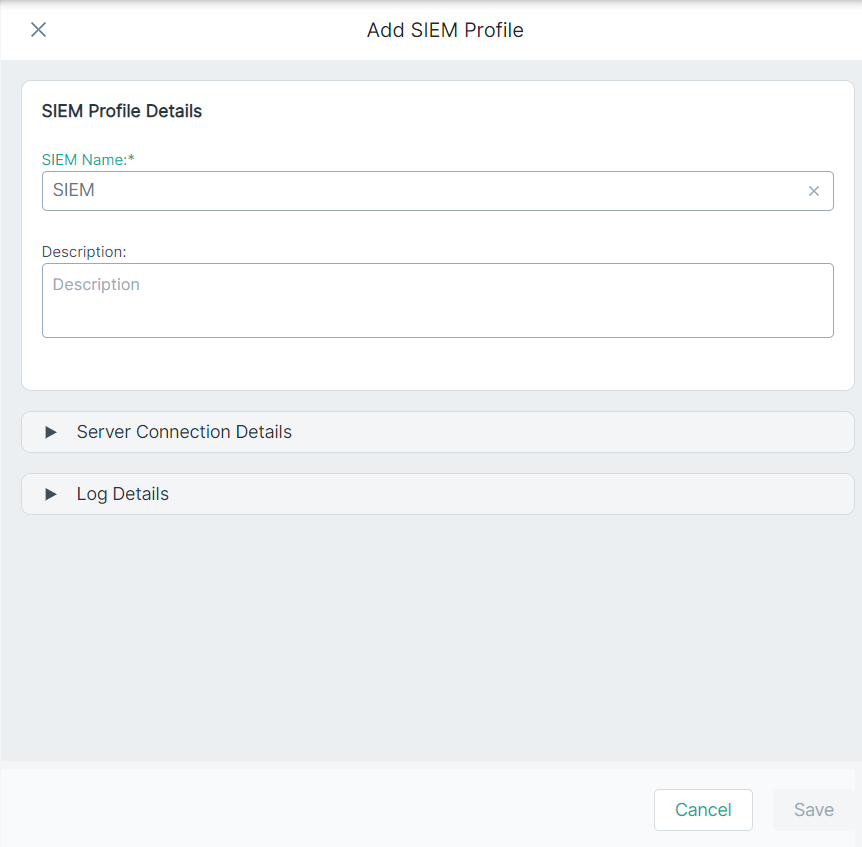
Task: Click the required asterisk next to SIEM Name
Action: pos(131,158)
